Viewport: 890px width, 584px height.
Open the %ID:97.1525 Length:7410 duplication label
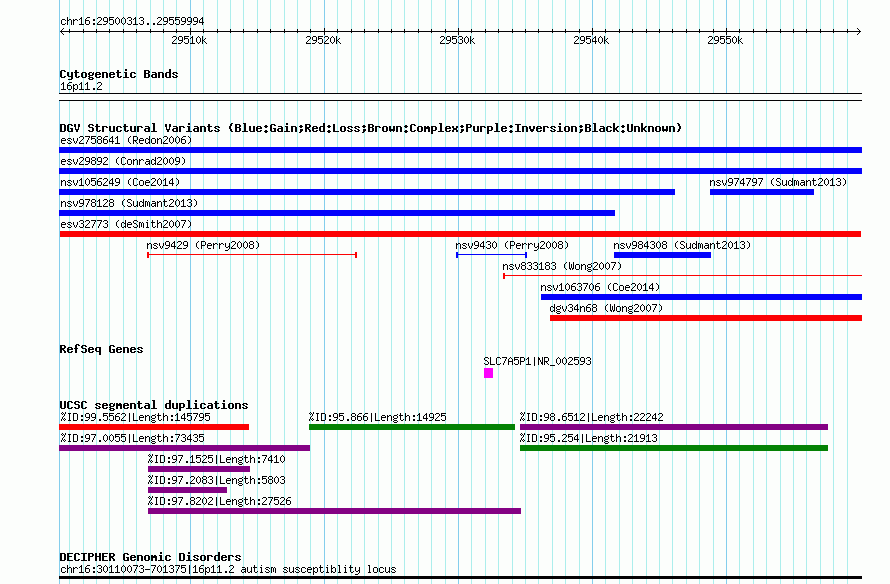216,459
